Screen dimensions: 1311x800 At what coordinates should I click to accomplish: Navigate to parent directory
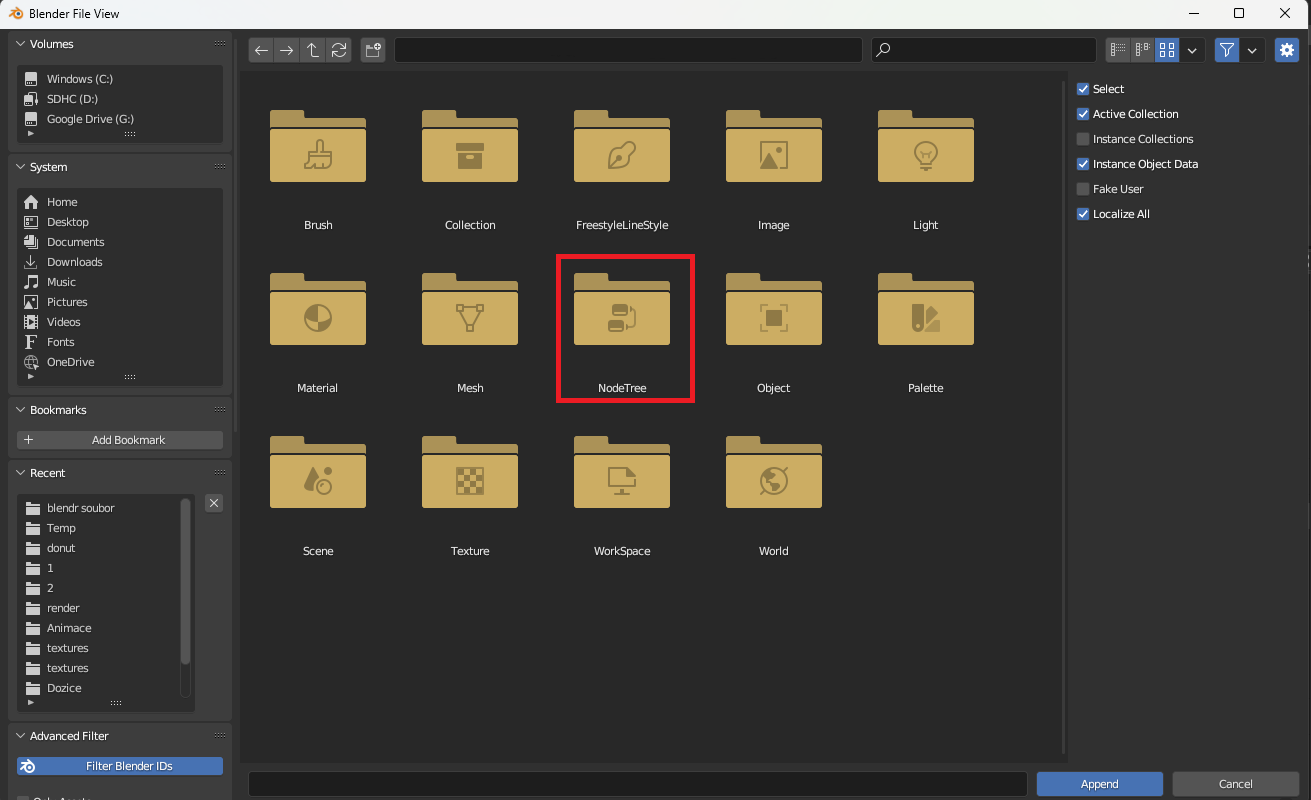coord(313,50)
